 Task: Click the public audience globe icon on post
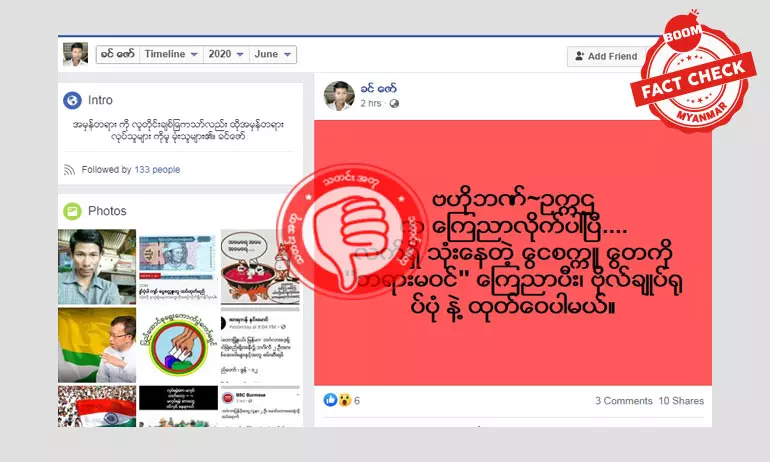pos(394,104)
